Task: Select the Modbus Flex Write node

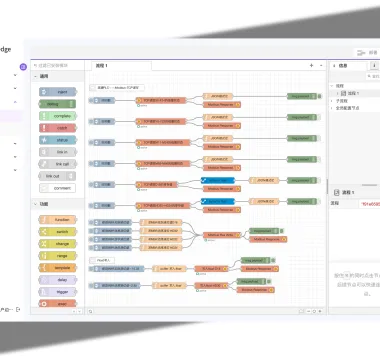Action: (x=222, y=235)
